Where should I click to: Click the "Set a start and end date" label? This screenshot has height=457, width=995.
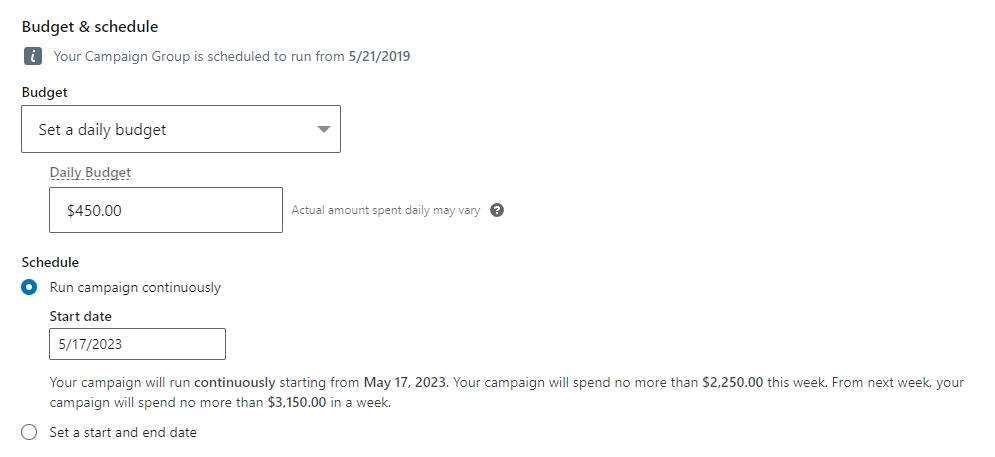tap(123, 432)
